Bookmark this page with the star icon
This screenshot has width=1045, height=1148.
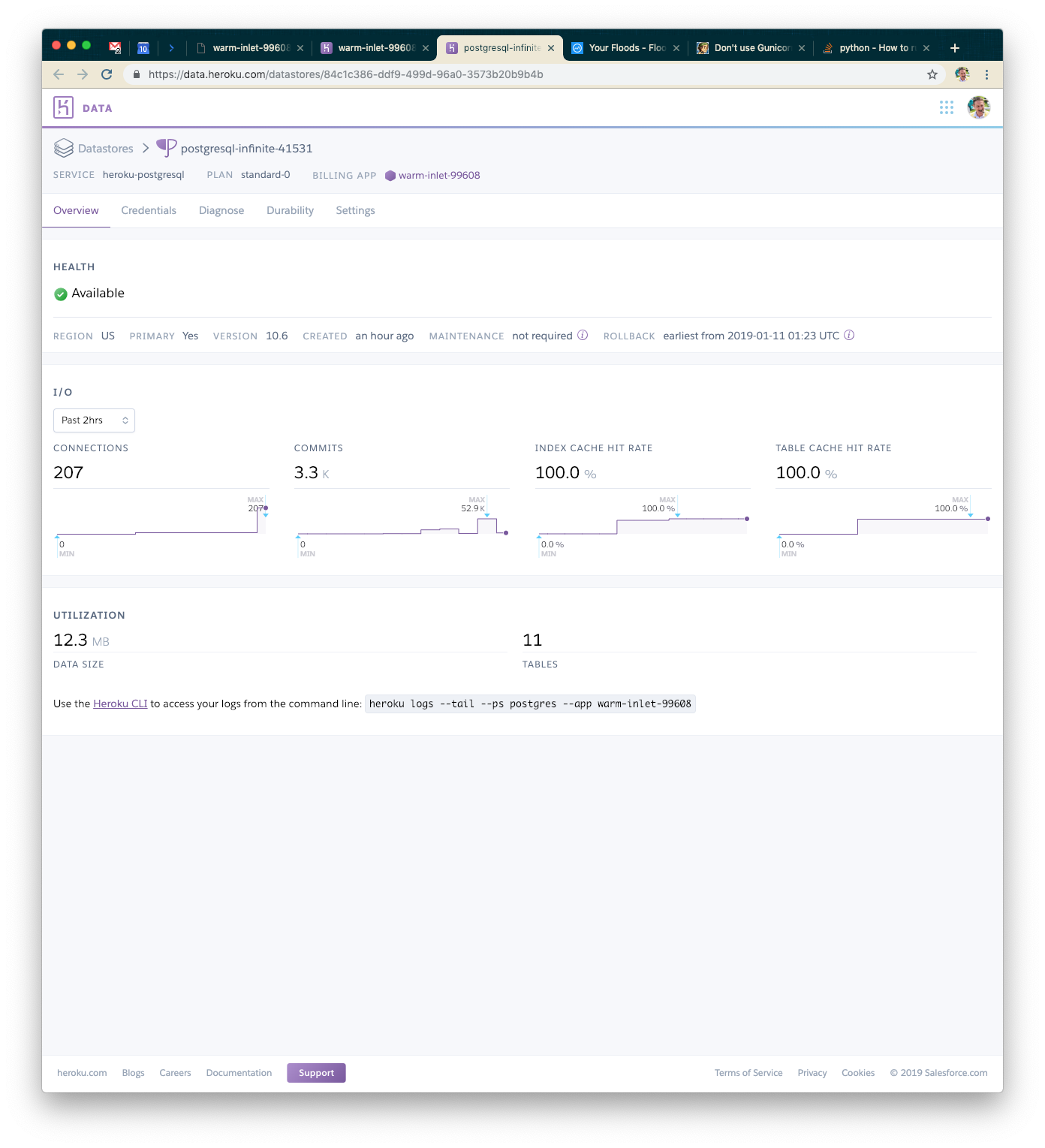click(932, 74)
